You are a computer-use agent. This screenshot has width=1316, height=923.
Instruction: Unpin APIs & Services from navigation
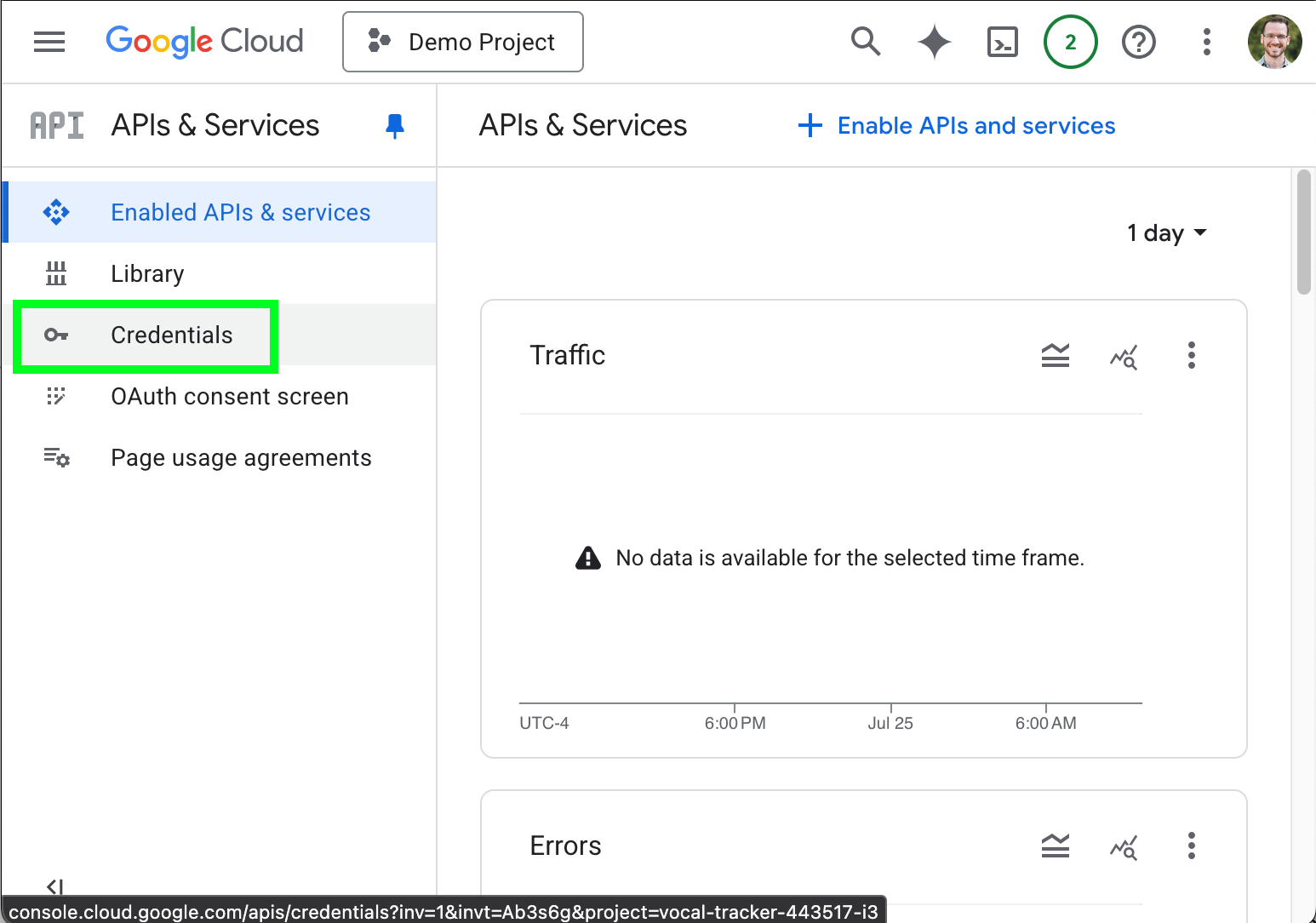click(395, 125)
